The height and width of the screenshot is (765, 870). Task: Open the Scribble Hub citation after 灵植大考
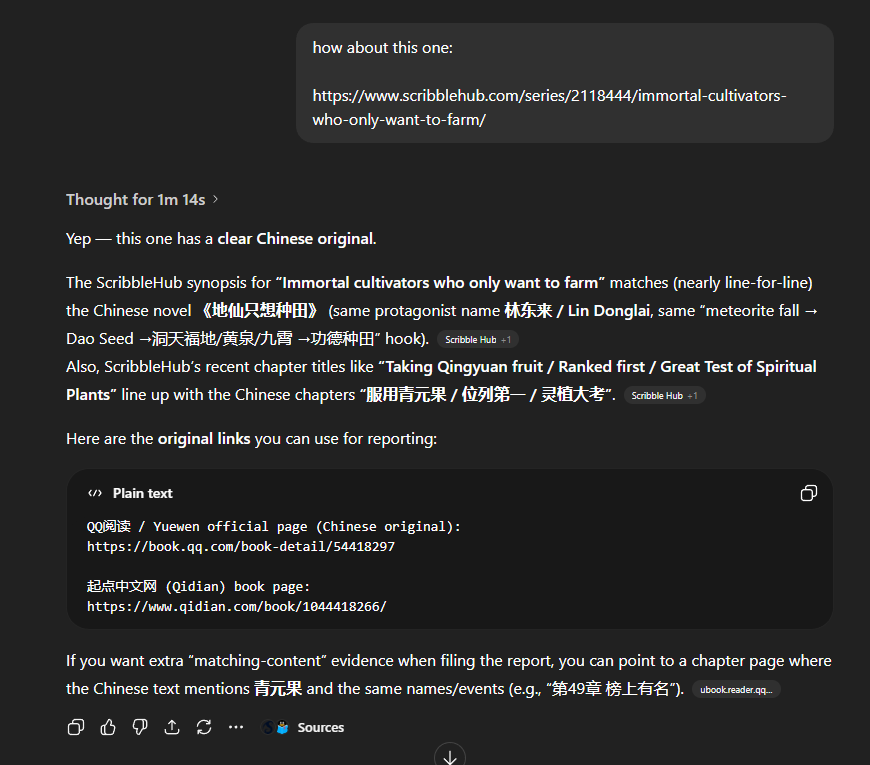tap(664, 395)
